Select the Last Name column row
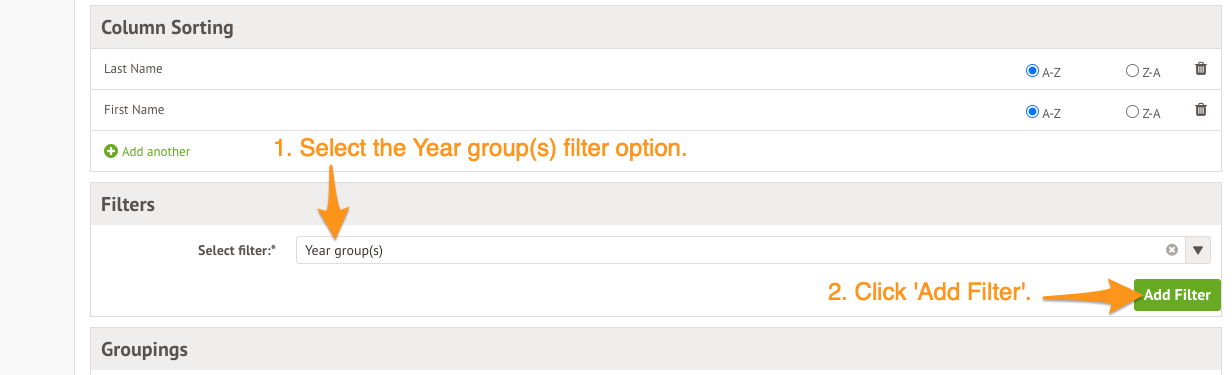The image size is (1232, 375). [655, 69]
